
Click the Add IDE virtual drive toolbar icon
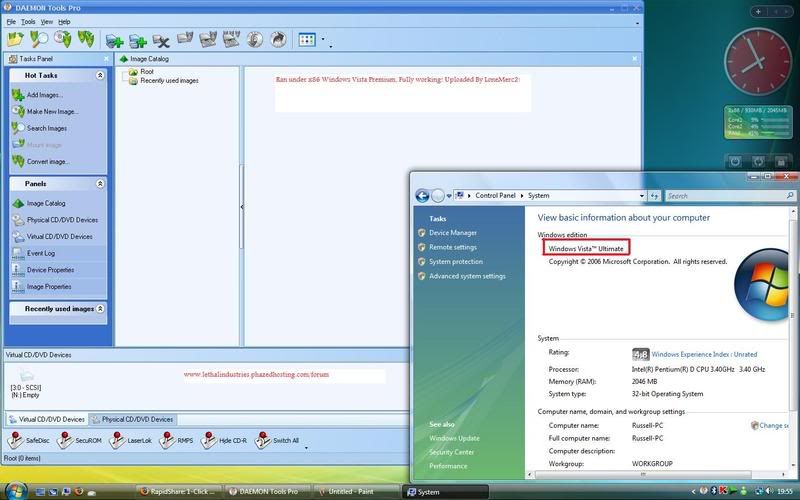pyautogui.click(x=138, y=40)
